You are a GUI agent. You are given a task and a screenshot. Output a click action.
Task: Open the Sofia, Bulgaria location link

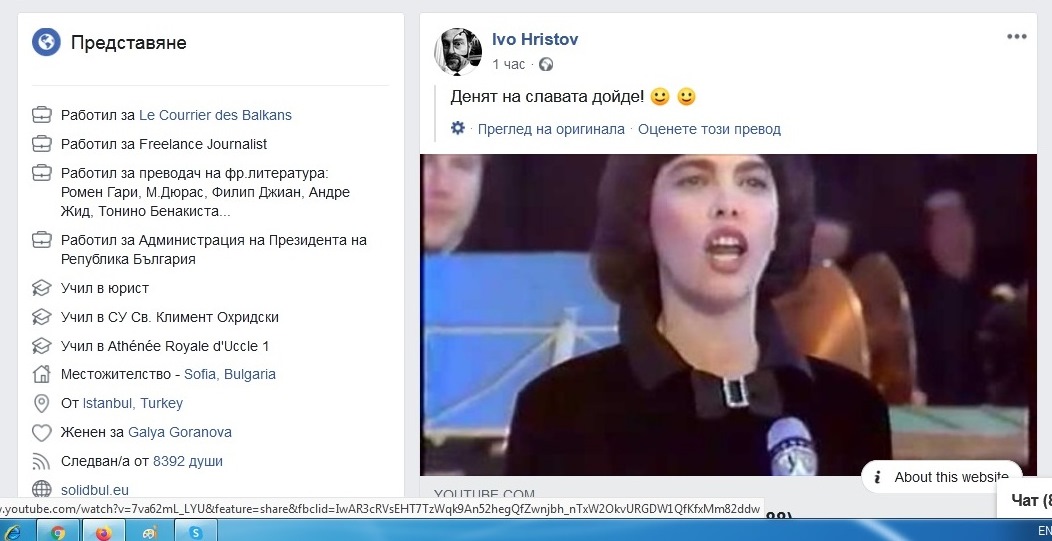coord(230,374)
